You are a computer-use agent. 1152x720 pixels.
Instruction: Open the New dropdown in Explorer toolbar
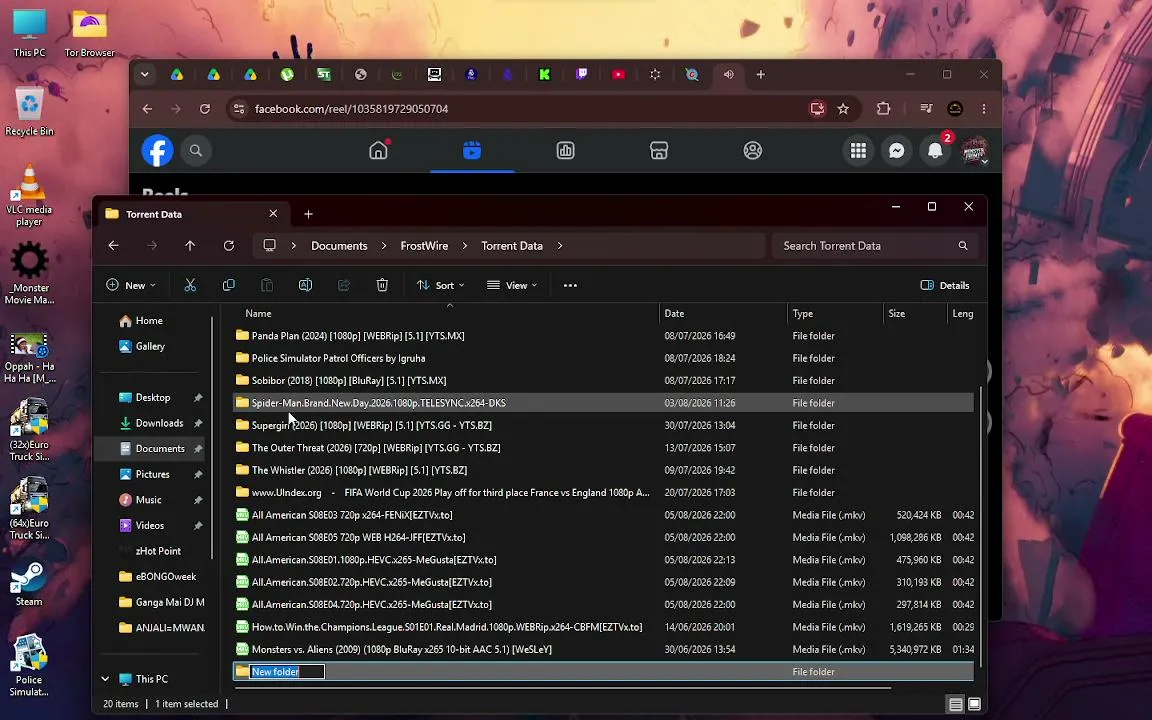[132, 285]
